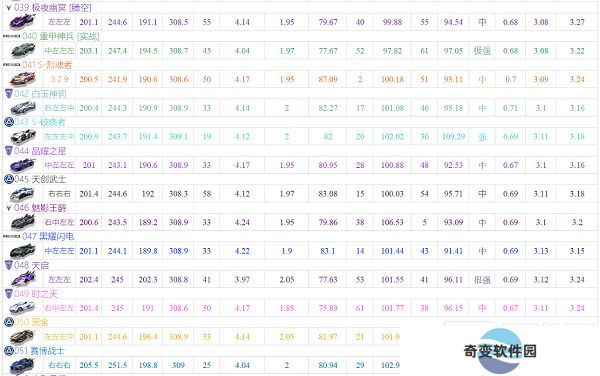
Task: Select the green 040 重甲神兵 car thumbnail
Action: 22,50
